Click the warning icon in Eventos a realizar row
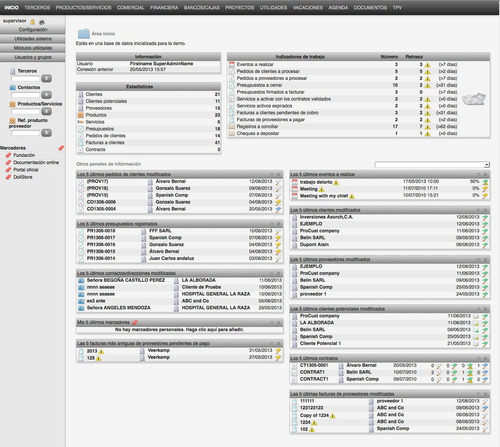This screenshot has height=447, width=500. pyautogui.click(x=428, y=64)
